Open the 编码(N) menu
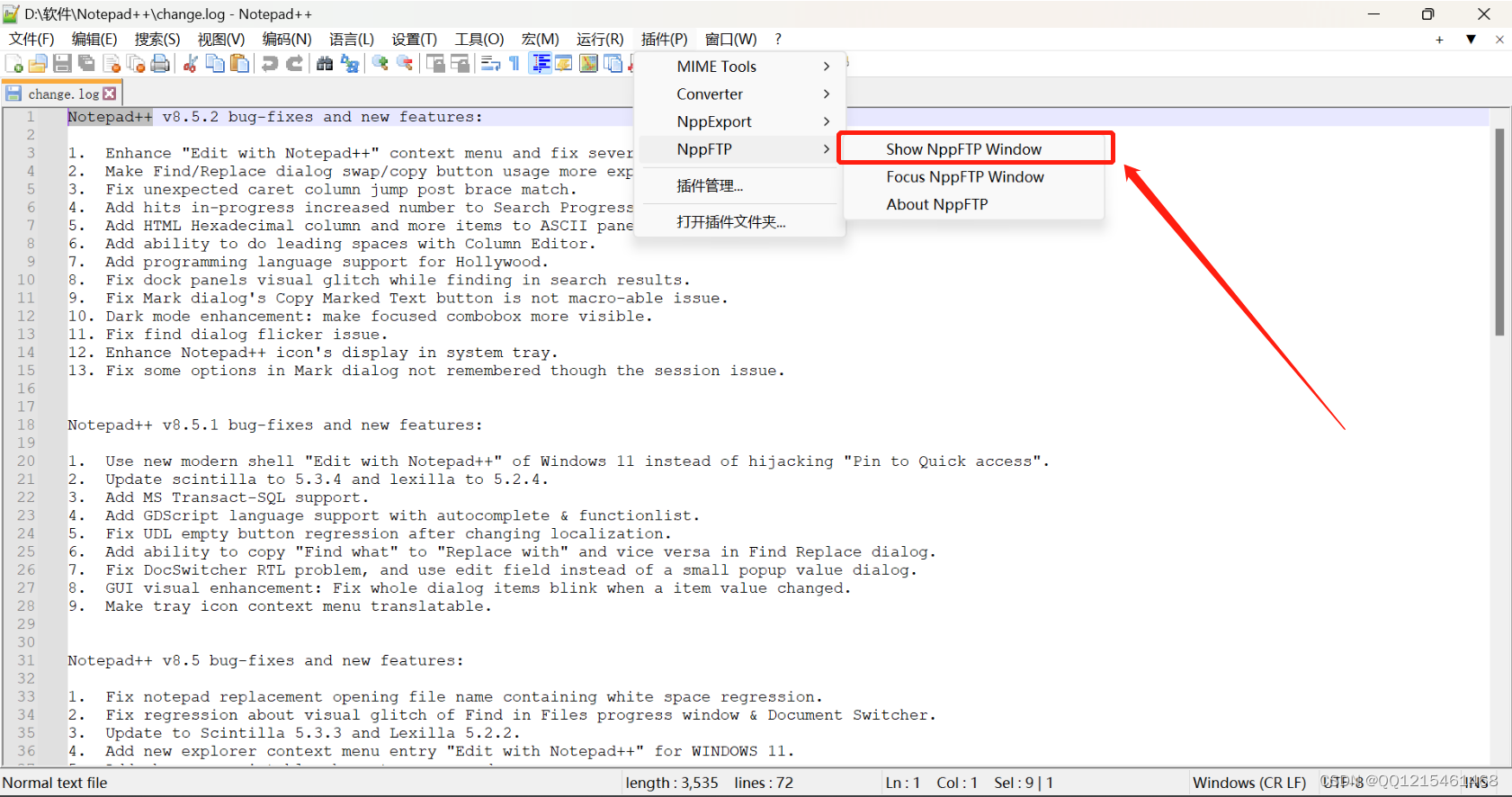Image resolution: width=1512 pixels, height=797 pixels. click(x=287, y=39)
